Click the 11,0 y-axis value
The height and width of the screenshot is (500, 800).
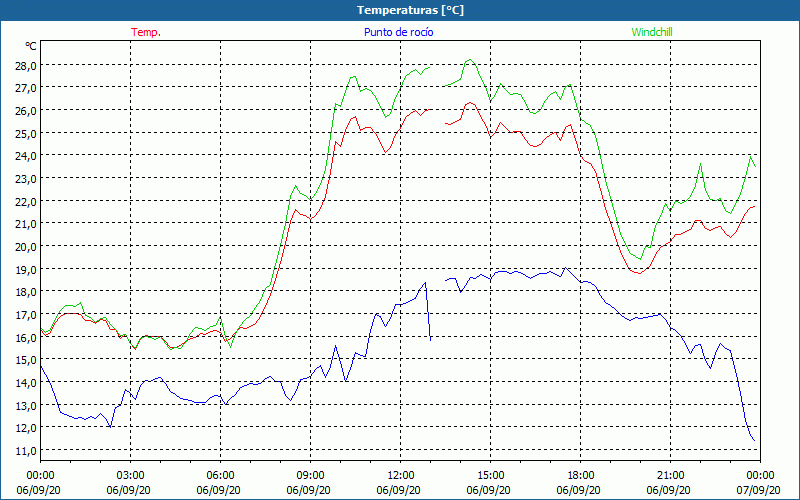[x=27, y=451]
